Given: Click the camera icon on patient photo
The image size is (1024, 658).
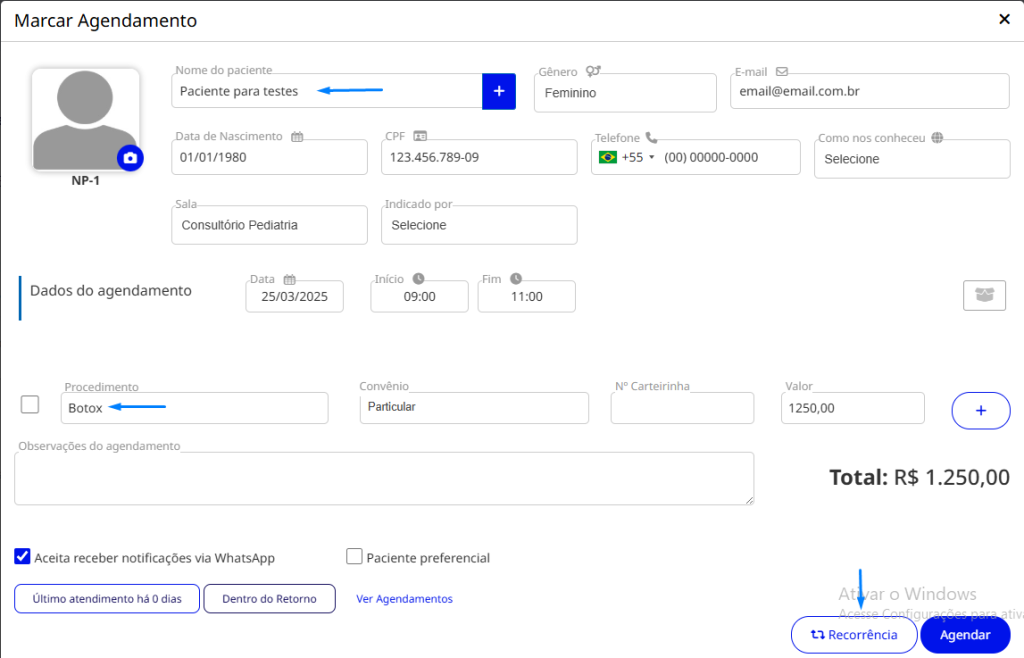Looking at the screenshot, I should (130, 158).
